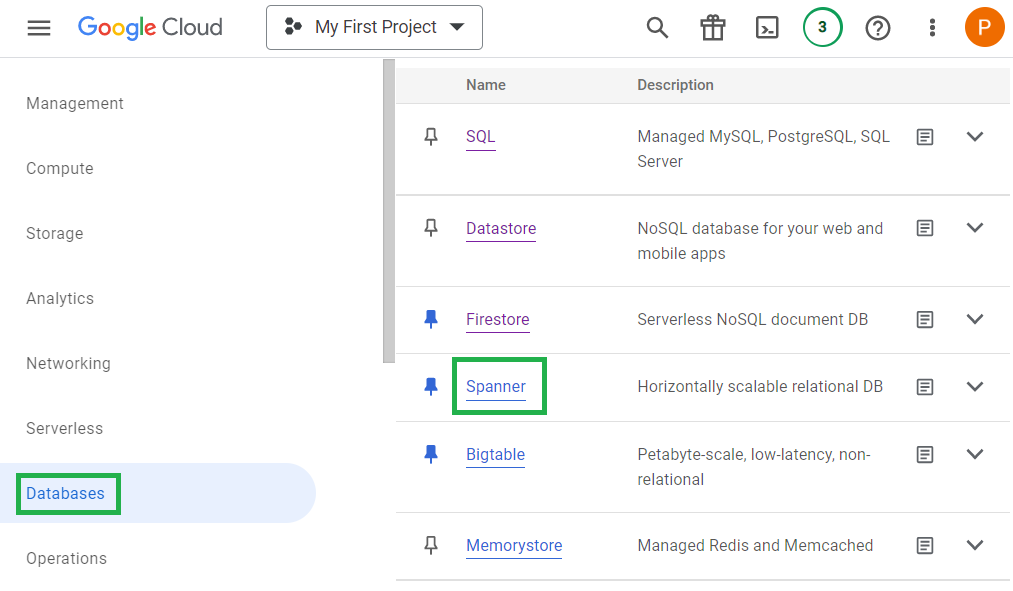Click the search magnifier icon
Viewport: 1013px width, 591px height.
(657, 28)
